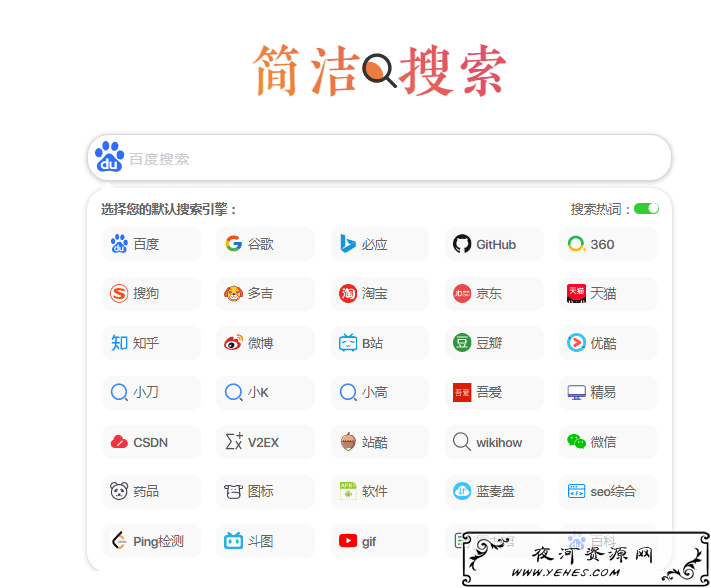
Task: Click the 淘宝 Taobao icon
Action: tap(348, 293)
